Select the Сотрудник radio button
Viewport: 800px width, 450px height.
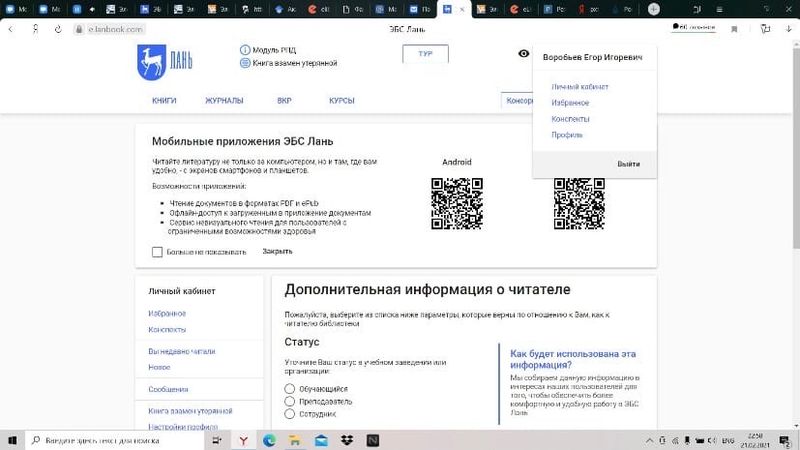290,414
